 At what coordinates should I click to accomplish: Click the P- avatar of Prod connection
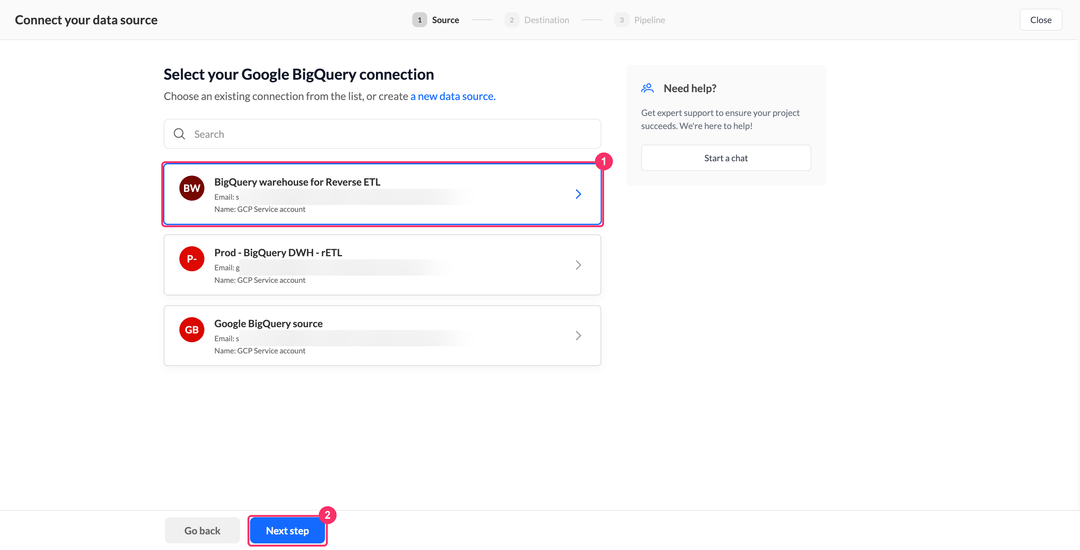tap(191, 259)
